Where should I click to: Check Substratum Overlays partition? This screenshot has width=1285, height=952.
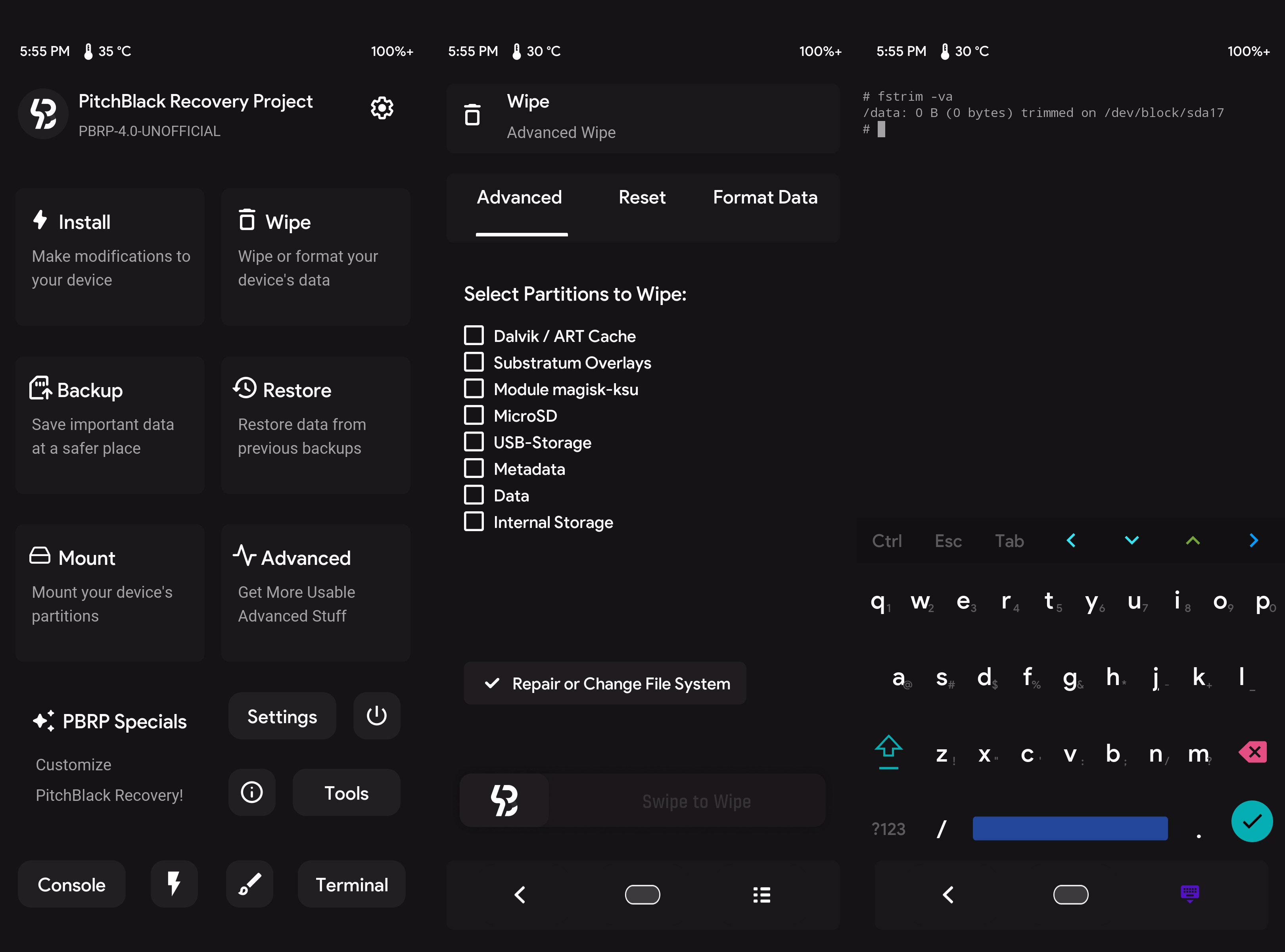474,362
